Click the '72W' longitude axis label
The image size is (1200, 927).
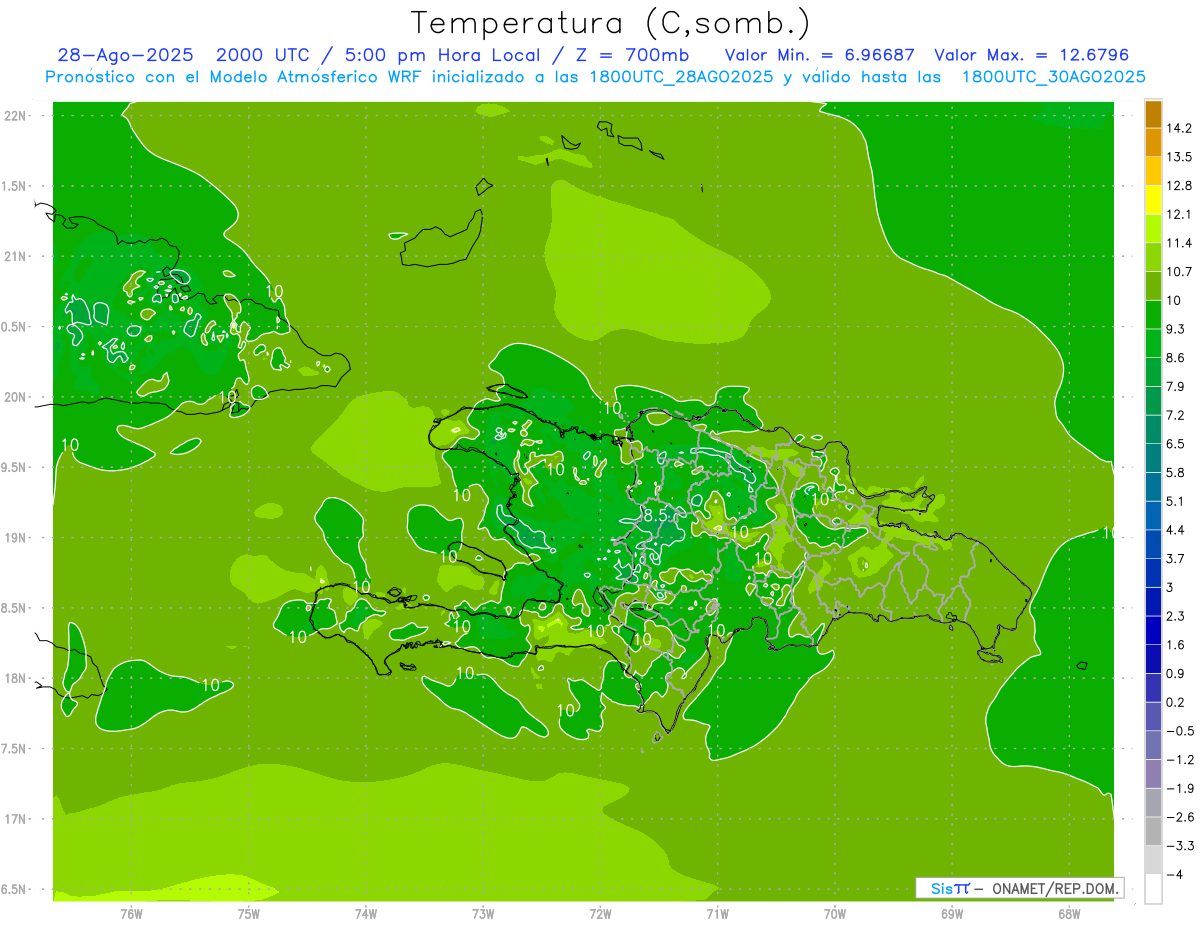(x=600, y=913)
